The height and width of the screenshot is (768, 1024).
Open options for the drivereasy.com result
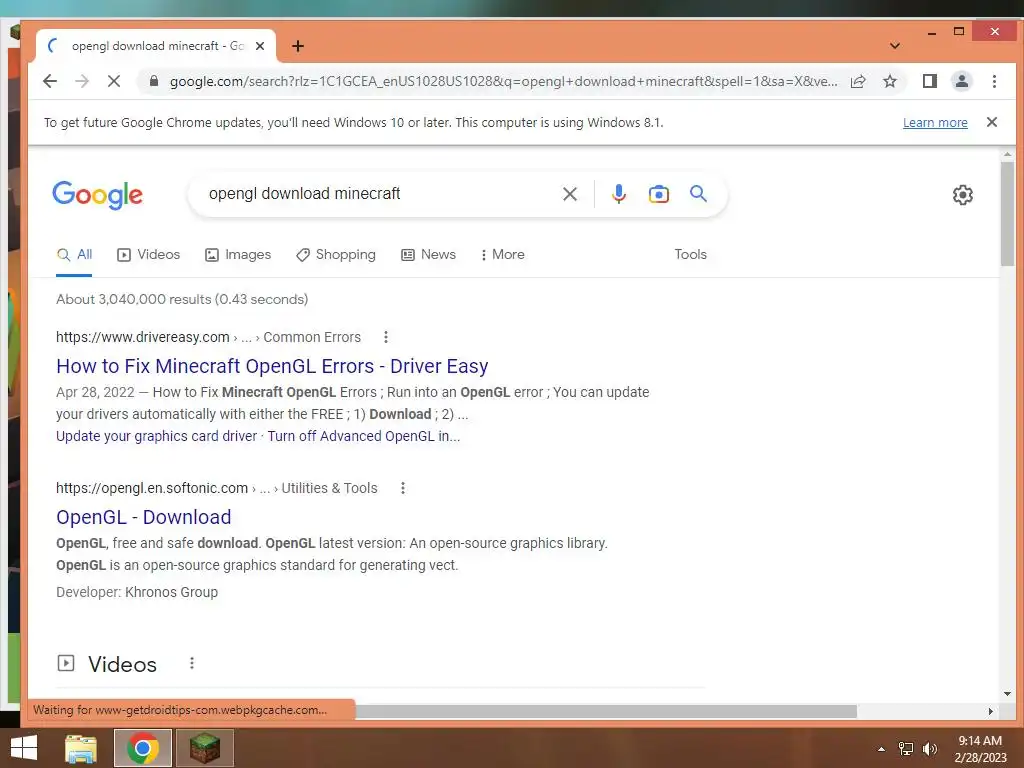tap(386, 337)
